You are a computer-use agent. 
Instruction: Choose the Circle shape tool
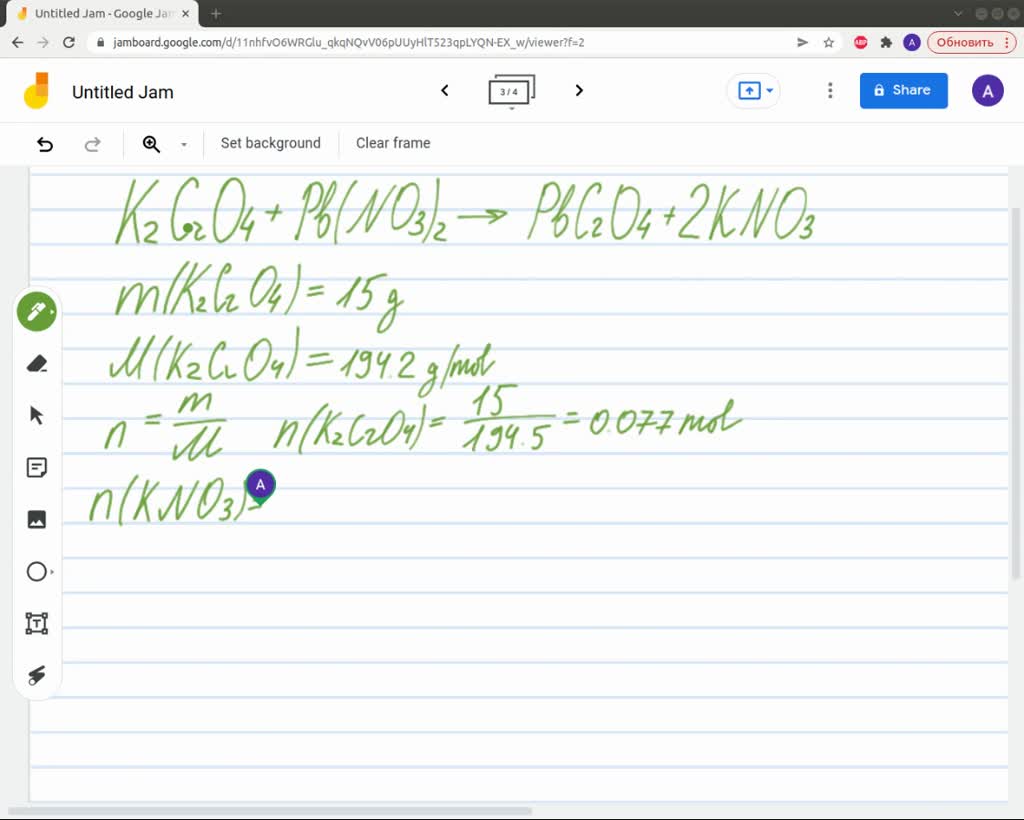point(36,571)
